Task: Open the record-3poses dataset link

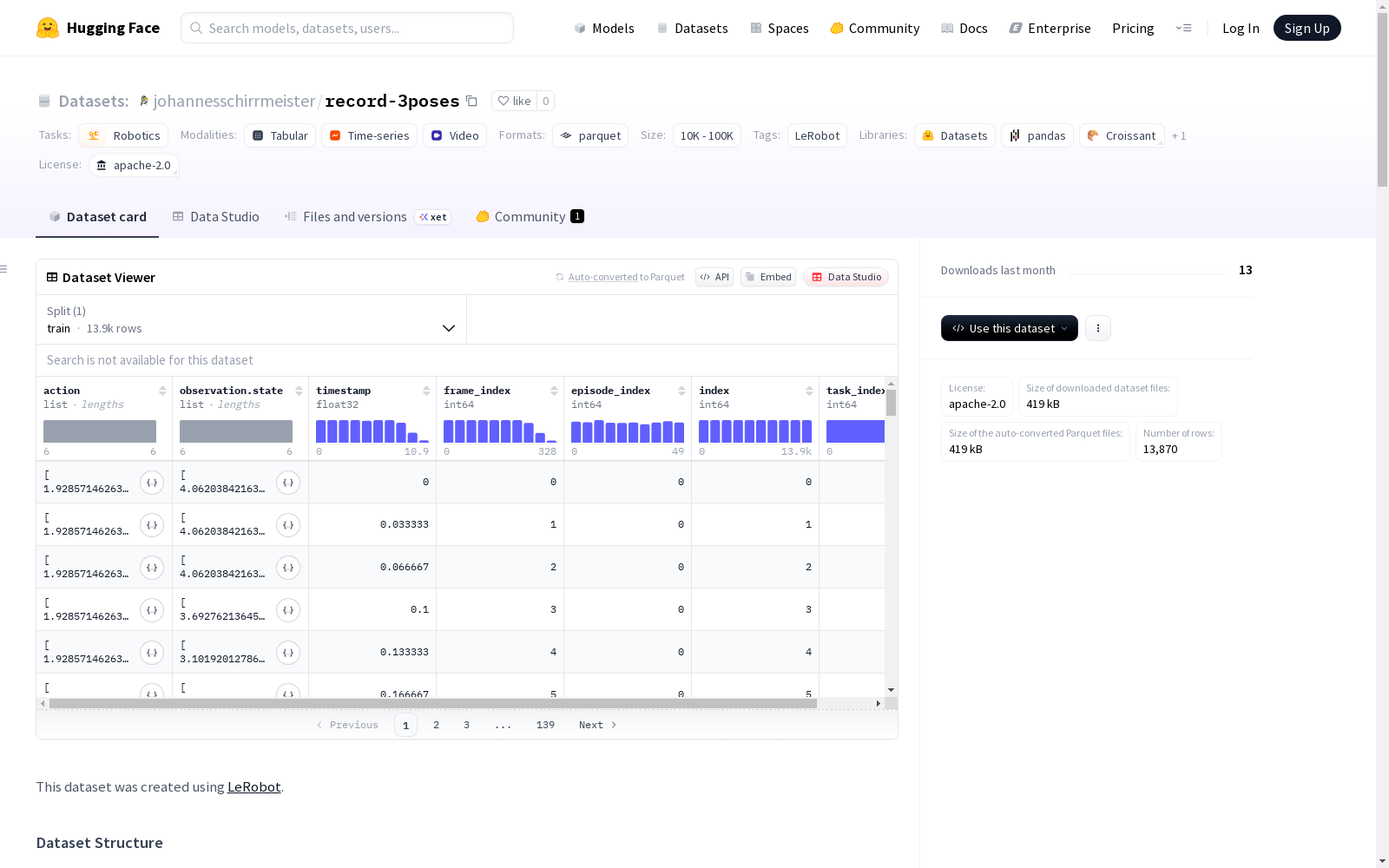Action: 392,101
